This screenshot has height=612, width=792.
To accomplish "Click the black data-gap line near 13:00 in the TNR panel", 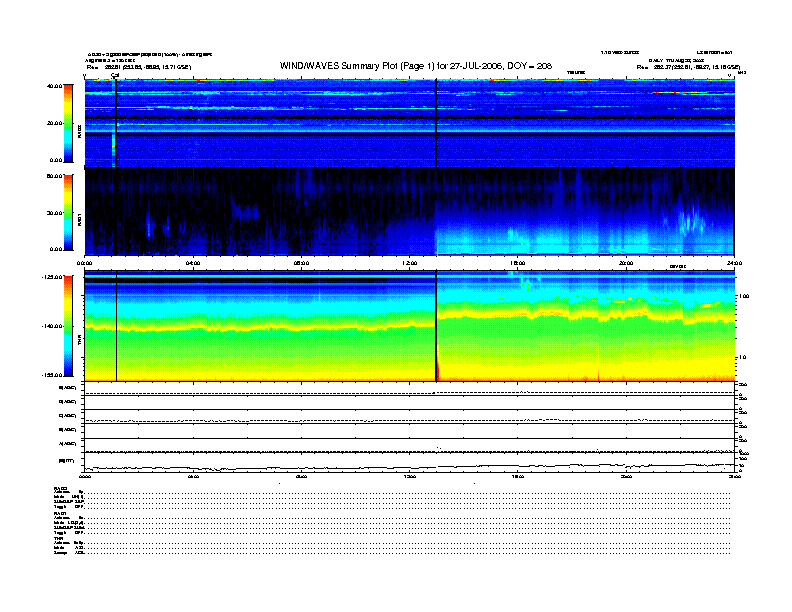I will 436,326.
